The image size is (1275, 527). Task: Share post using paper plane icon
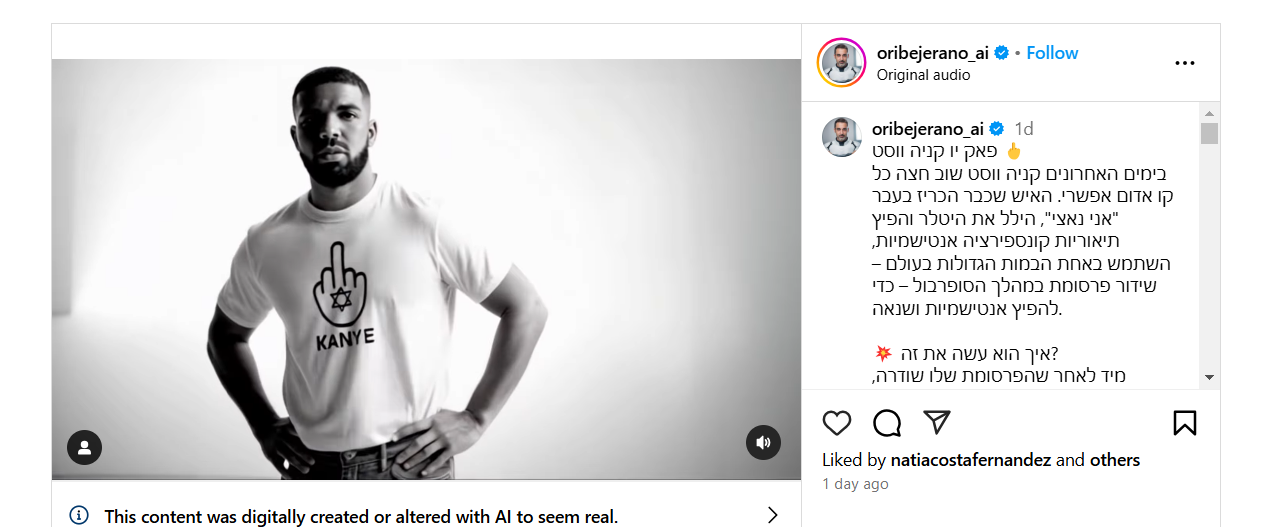[936, 422]
